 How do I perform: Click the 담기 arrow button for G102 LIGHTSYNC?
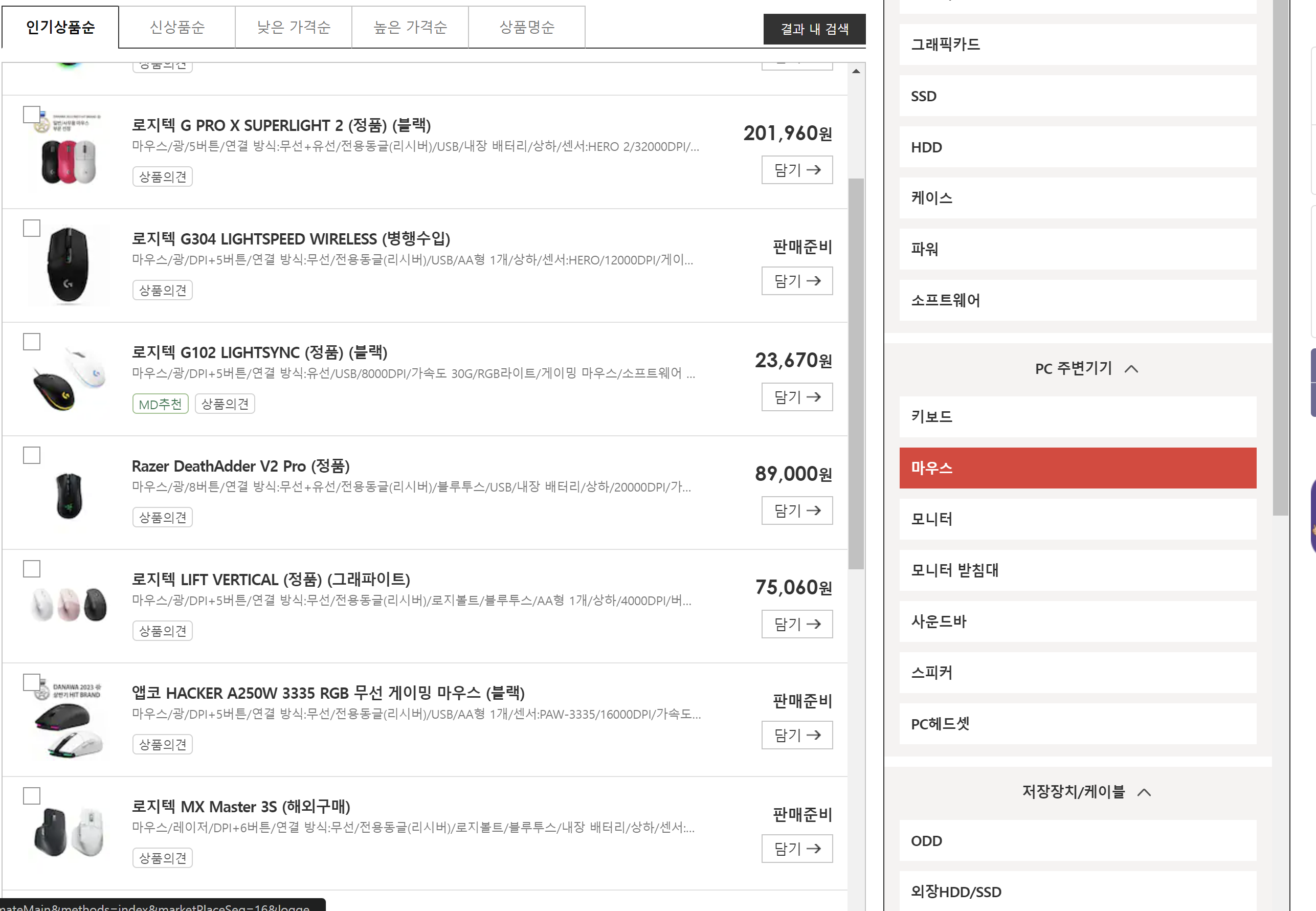click(797, 397)
